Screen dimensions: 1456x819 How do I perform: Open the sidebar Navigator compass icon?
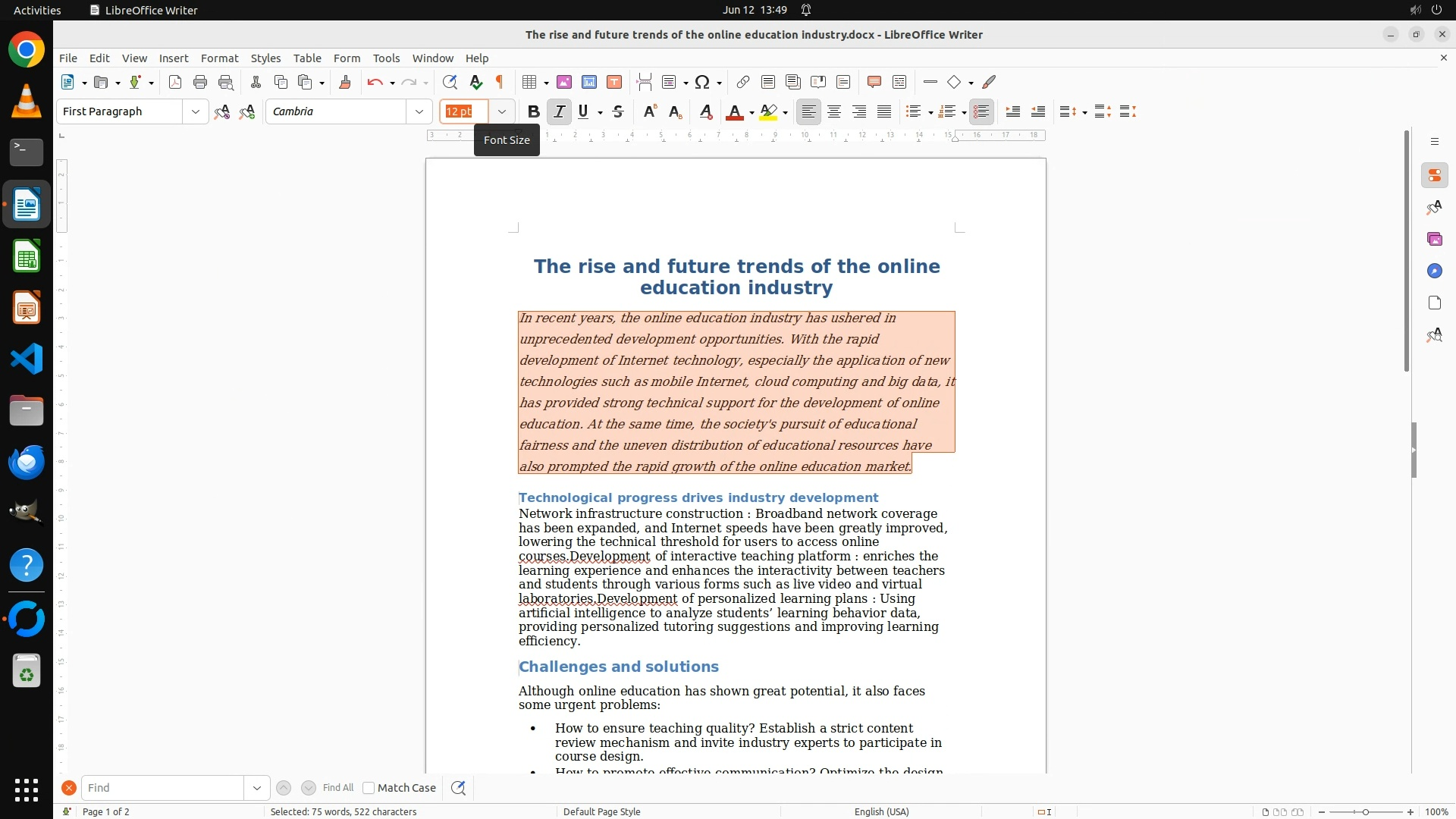pyautogui.click(x=1434, y=271)
